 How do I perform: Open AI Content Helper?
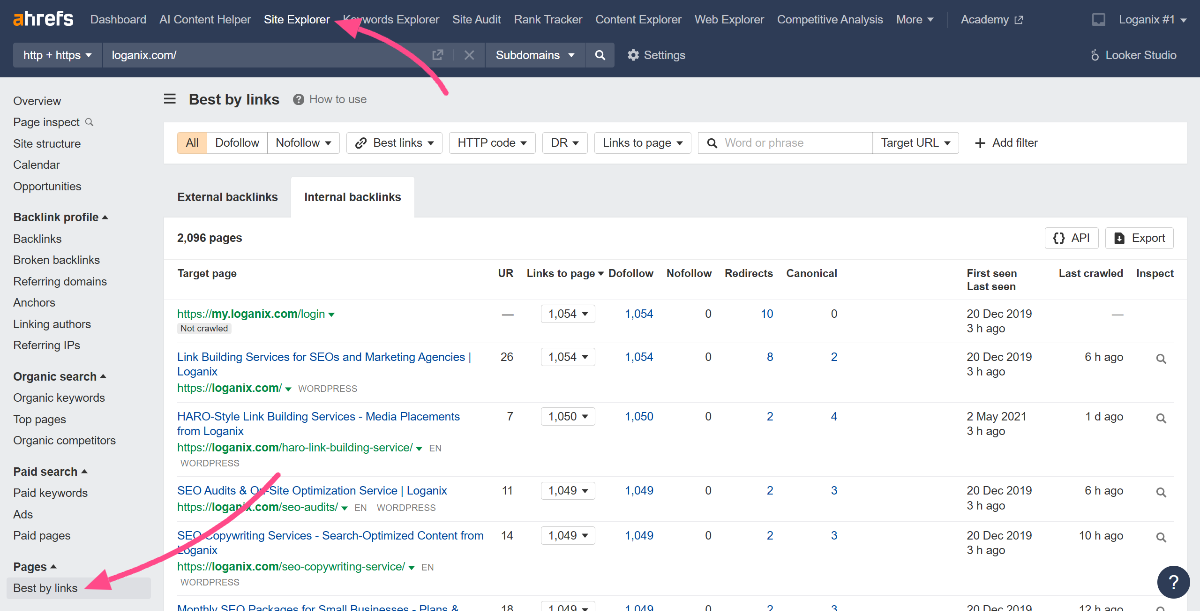click(x=205, y=19)
